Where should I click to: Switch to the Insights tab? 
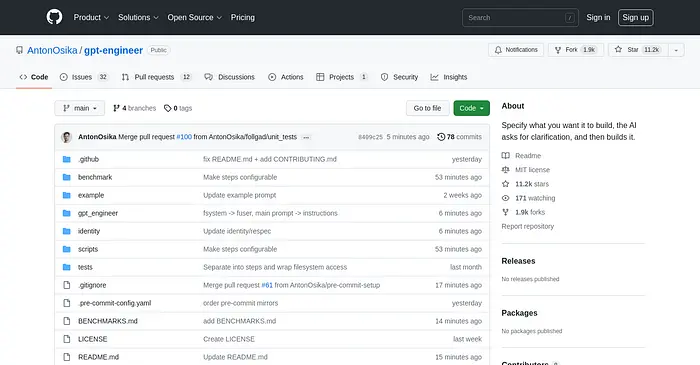tap(449, 77)
